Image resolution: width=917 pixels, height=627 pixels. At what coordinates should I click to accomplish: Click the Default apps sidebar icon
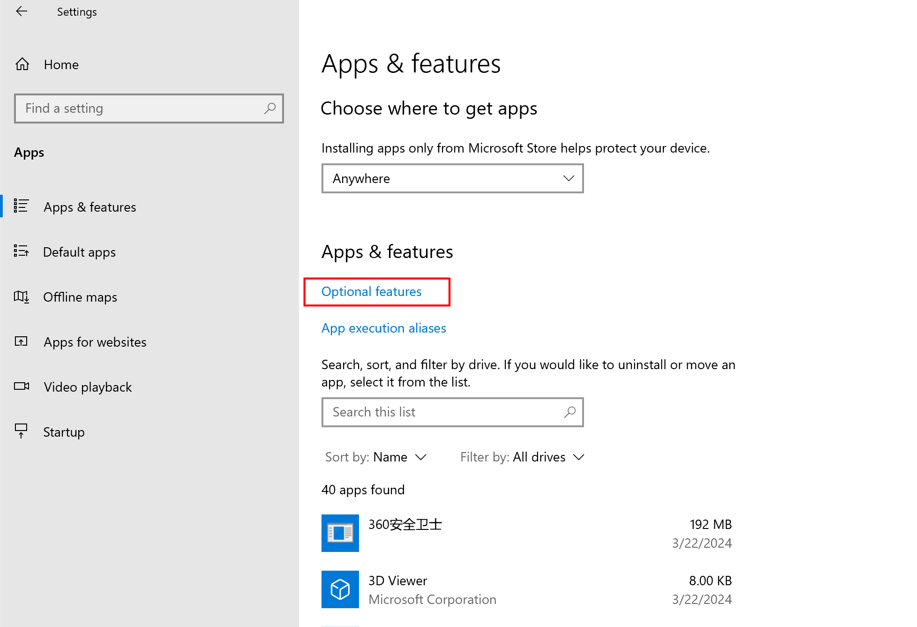(21, 251)
